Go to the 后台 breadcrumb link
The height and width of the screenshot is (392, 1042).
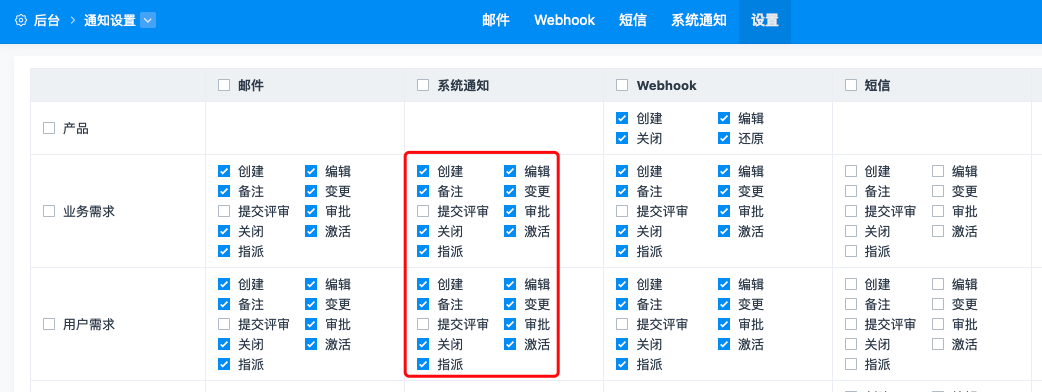[x=47, y=21]
